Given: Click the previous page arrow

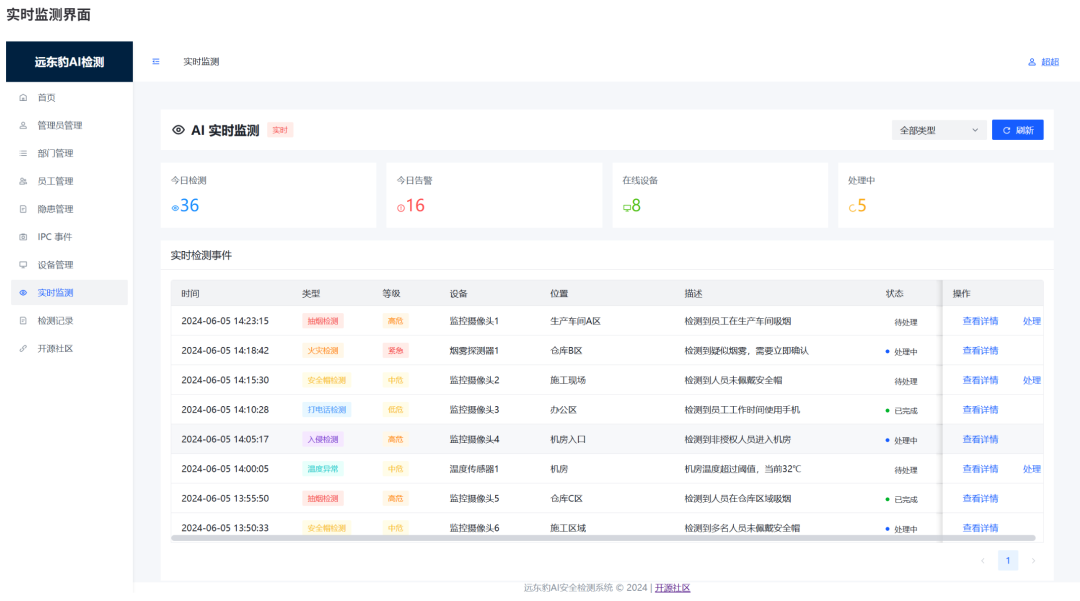Looking at the screenshot, I should point(983,560).
